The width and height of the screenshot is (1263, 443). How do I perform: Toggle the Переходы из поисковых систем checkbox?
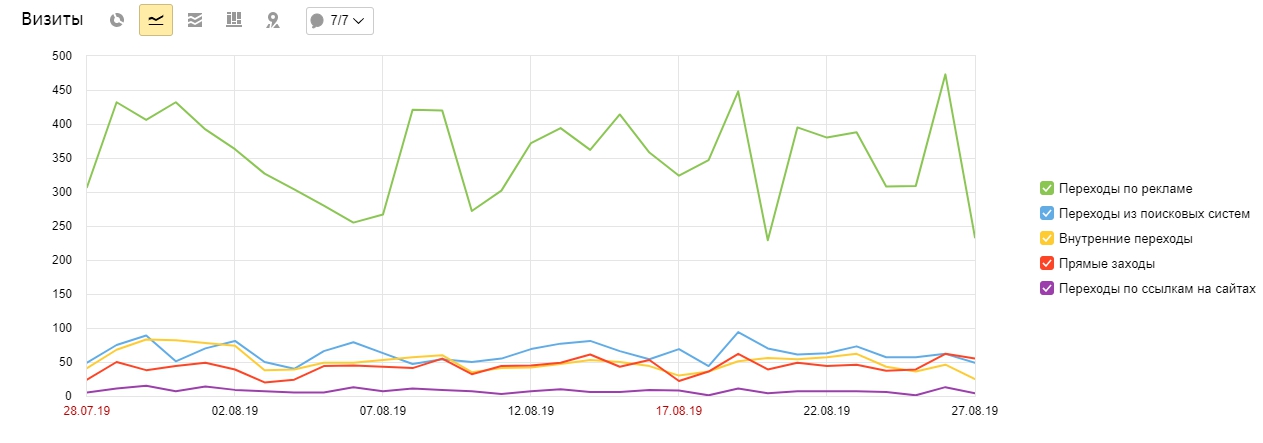click(1047, 213)
